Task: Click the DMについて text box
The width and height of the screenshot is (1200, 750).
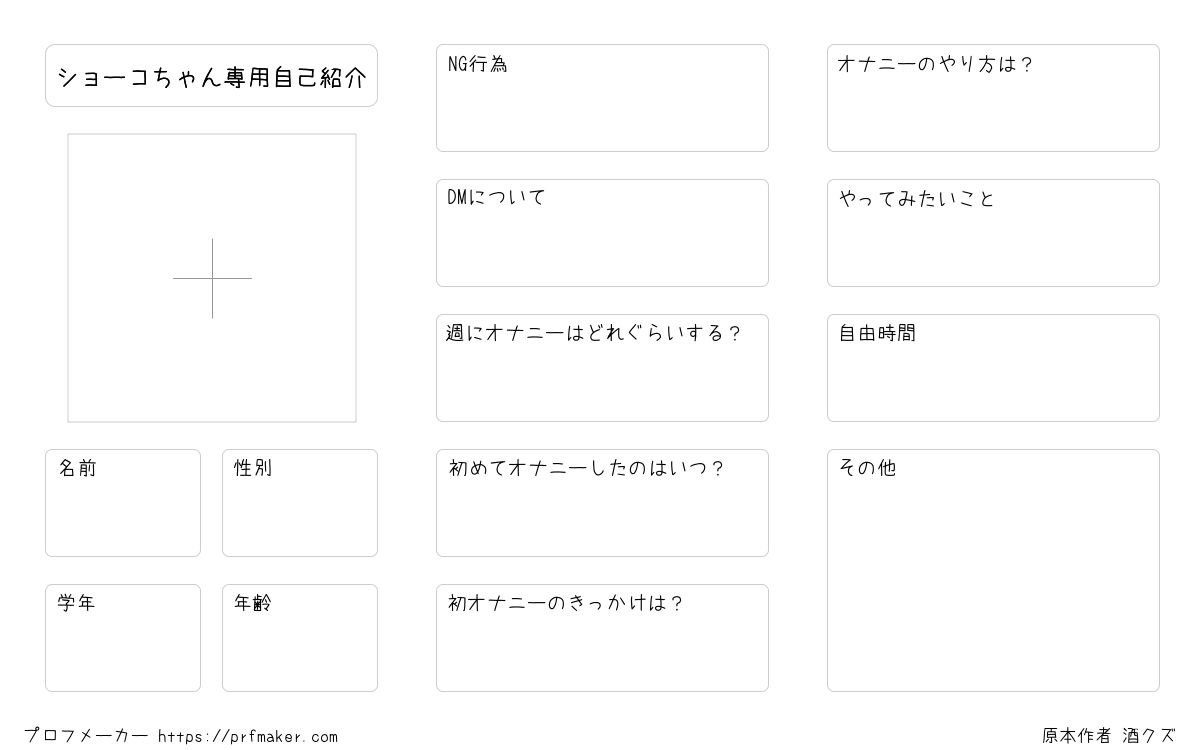Action: tap(602, 233)
